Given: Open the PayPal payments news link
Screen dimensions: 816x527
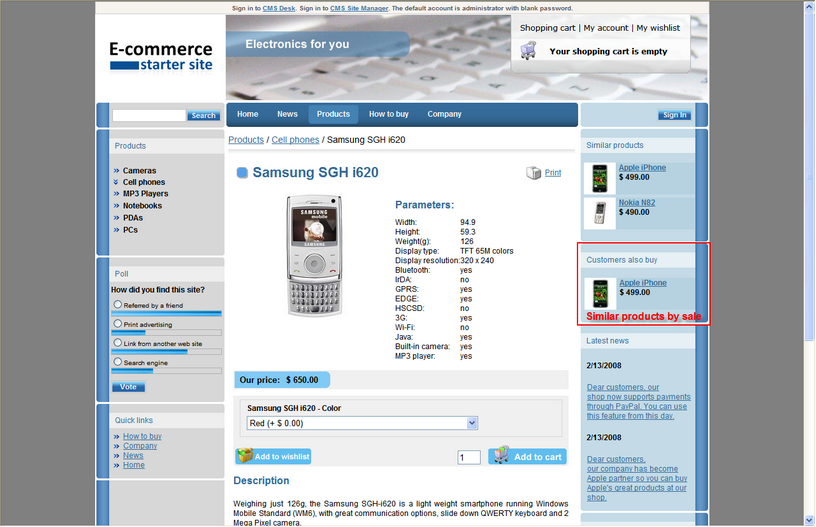Looking at the screenshot, I should [639, 402].
